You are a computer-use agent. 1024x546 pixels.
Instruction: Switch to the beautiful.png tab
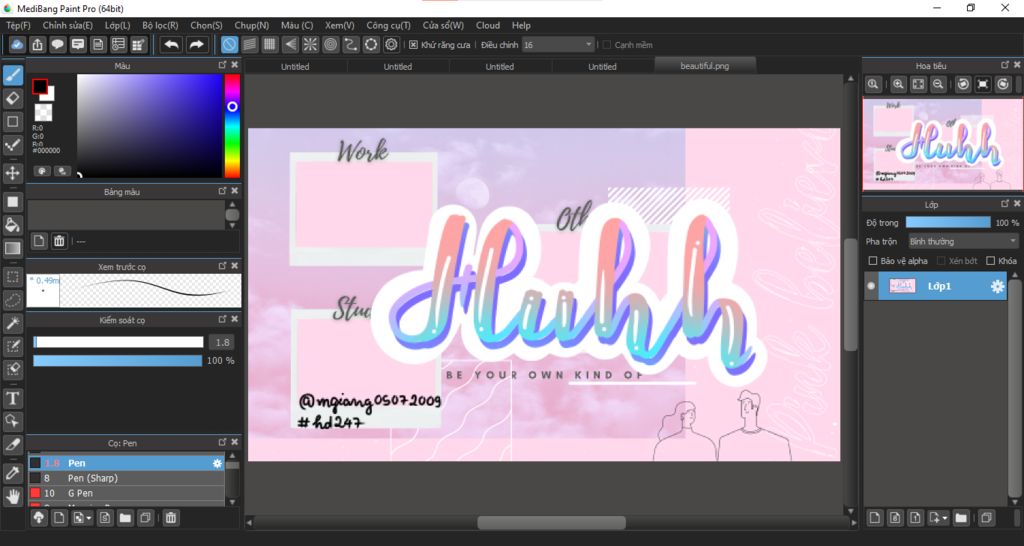pyautogui.click(x=705, y=66)
